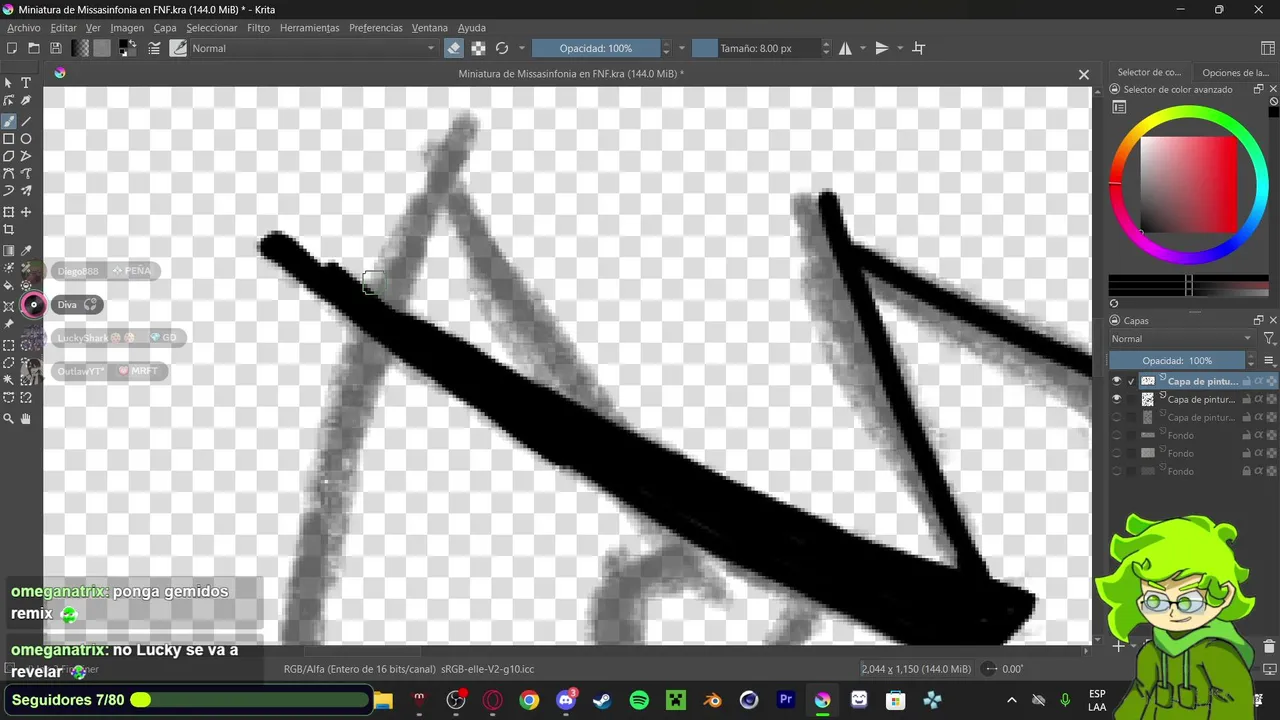Select the Polyline tool
Screen dimensions: 1280x720
point(26,156)
